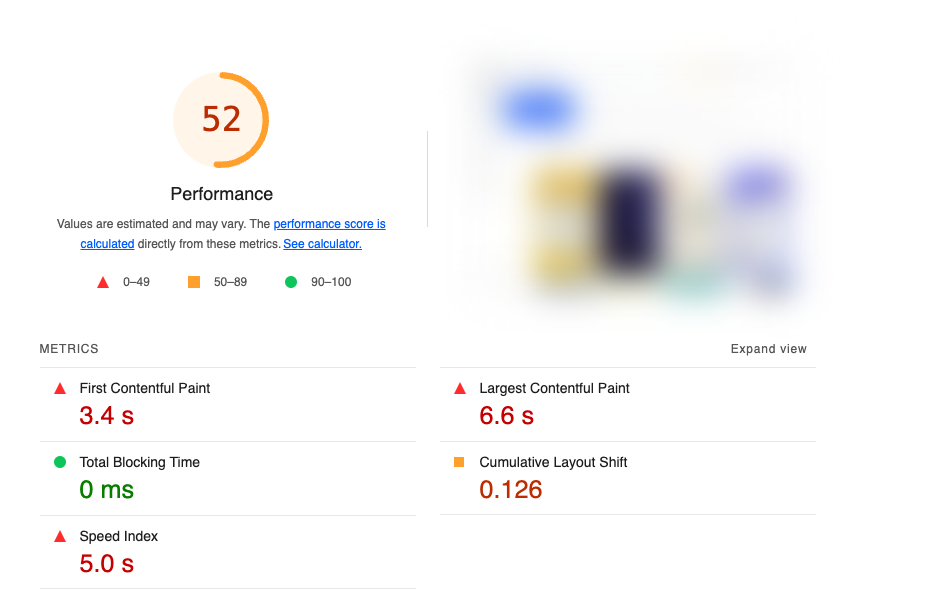Click the green circle in the 90–100 legend
This screenshot has height=601, width=930.
pyautogui.click(x=291, y=282)
